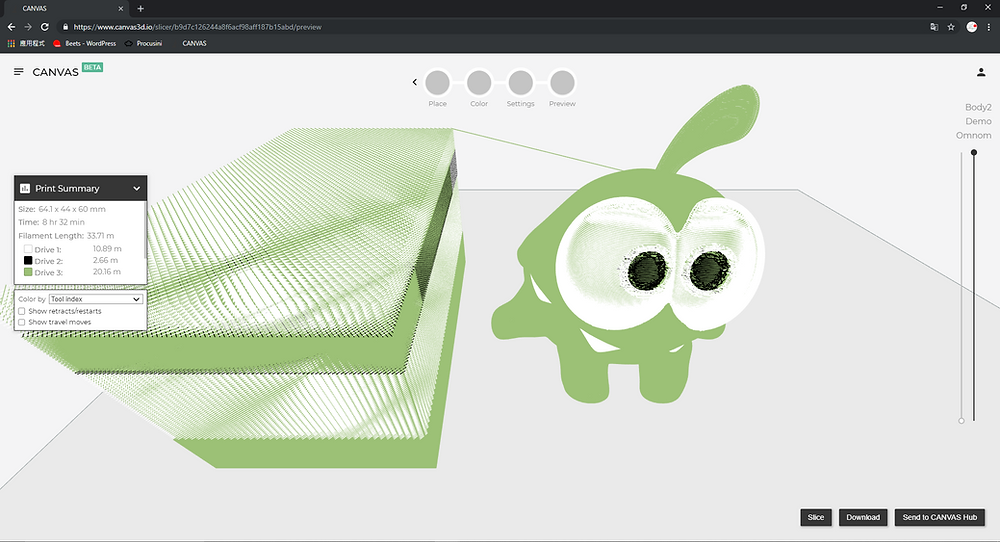Click the Time: 8 hr 32 min text
Screen dimensions: 1000x542
[x=51, y=222]
